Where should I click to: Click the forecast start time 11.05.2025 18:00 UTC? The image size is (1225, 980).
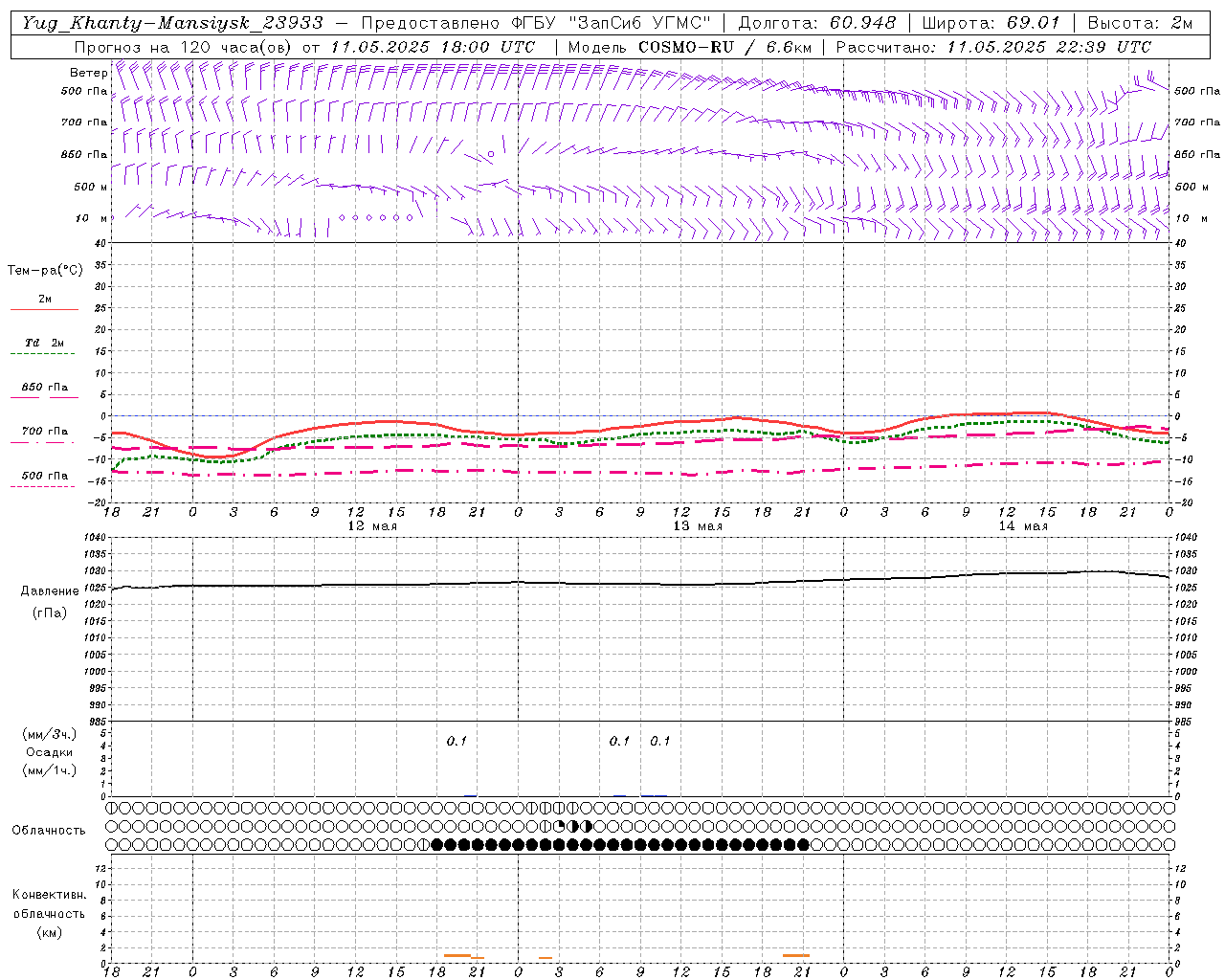pyautogui.click(x=433, y=47)
